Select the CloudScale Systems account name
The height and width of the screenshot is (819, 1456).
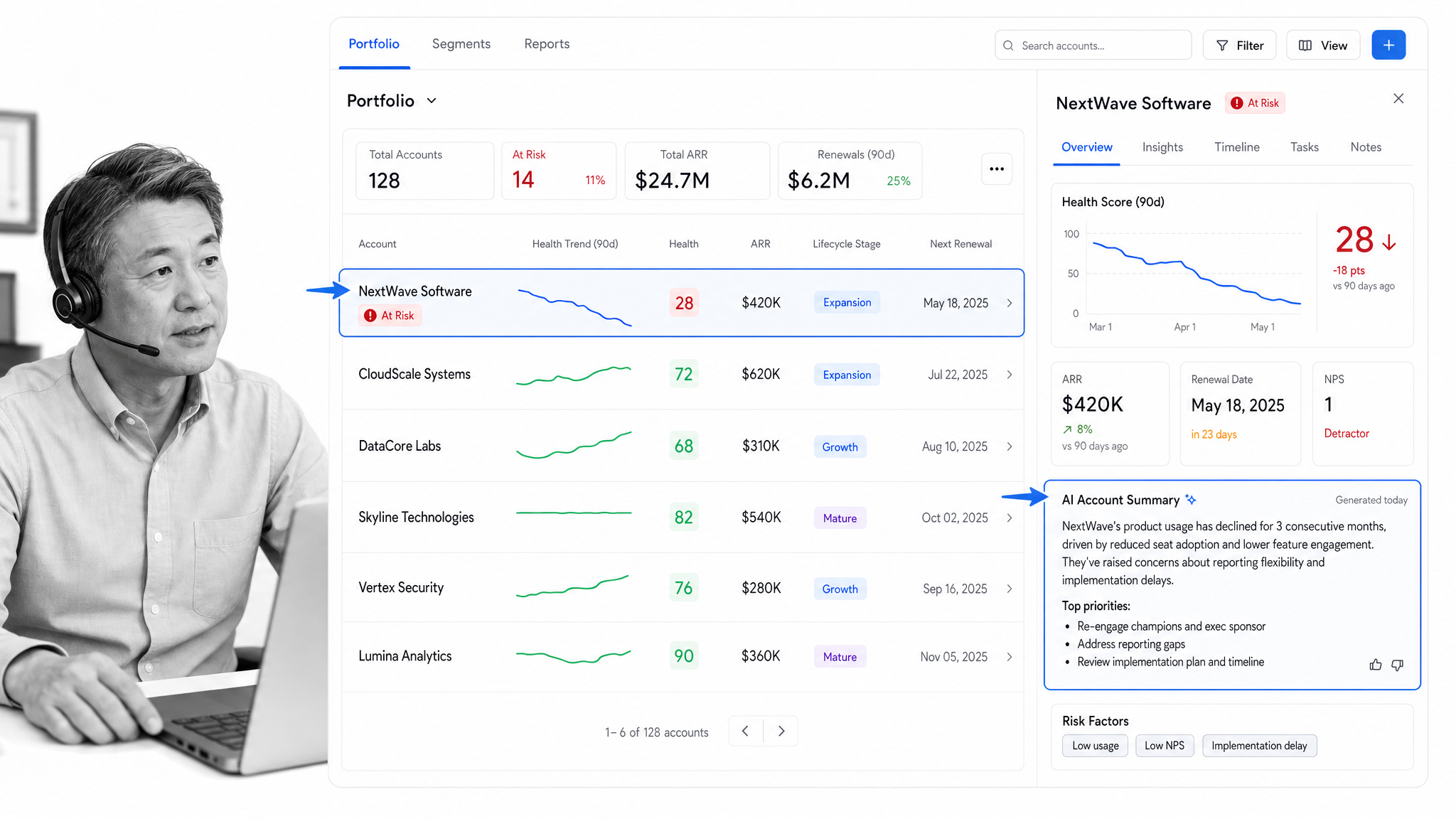pyautogui.click(x=414, y=374)
